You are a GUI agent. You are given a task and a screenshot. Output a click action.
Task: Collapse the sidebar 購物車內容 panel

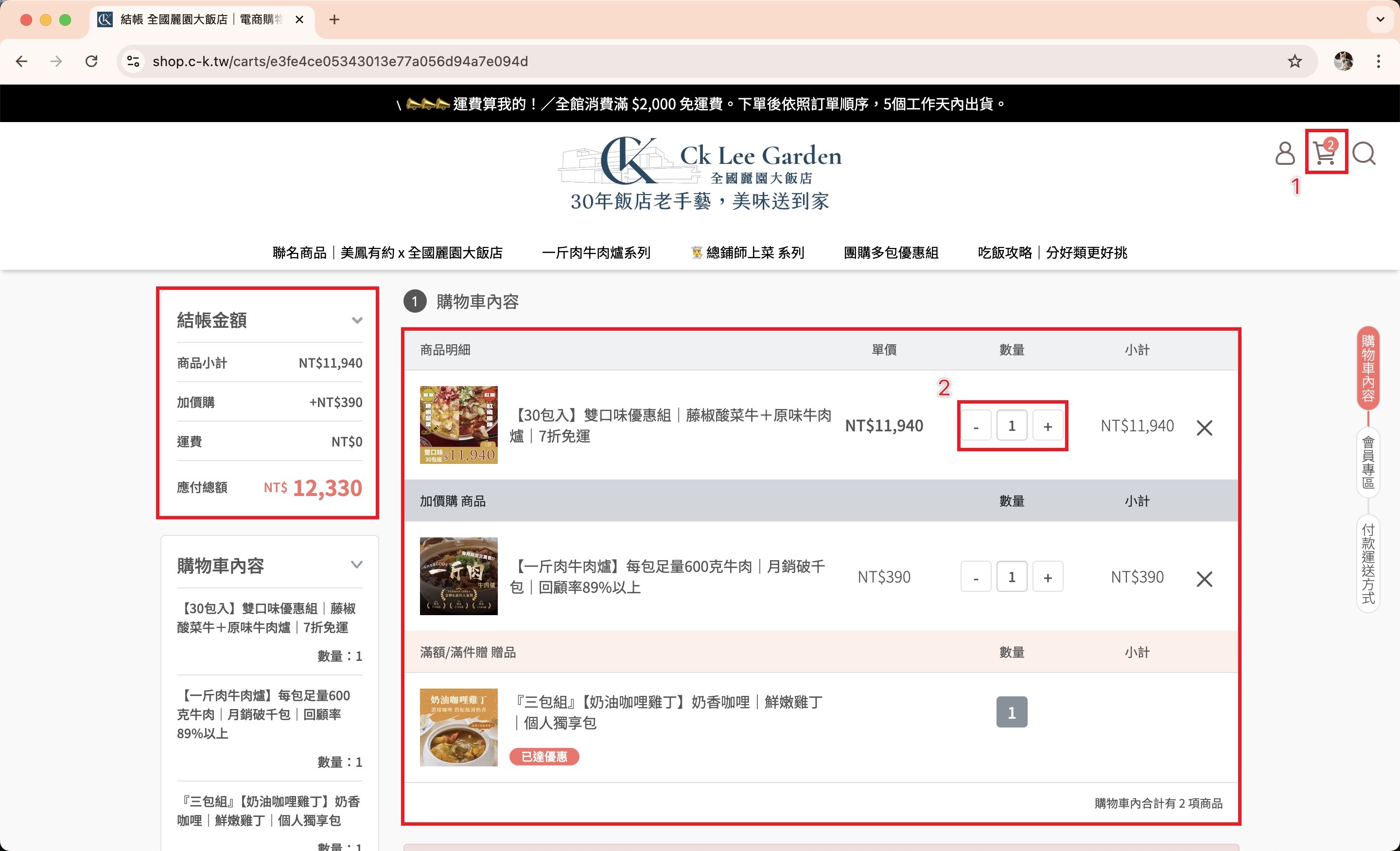tap(357, 565)
